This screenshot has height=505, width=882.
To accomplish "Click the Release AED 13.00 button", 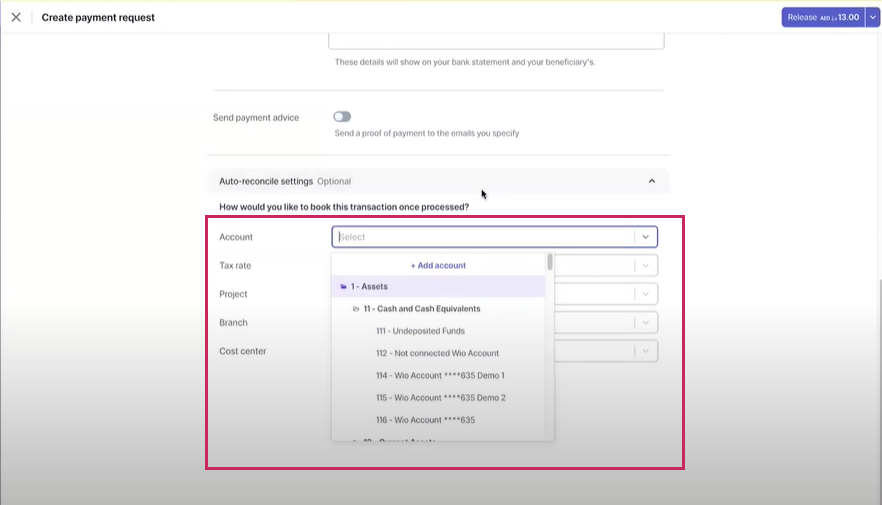I will click(x=822, y=17).
